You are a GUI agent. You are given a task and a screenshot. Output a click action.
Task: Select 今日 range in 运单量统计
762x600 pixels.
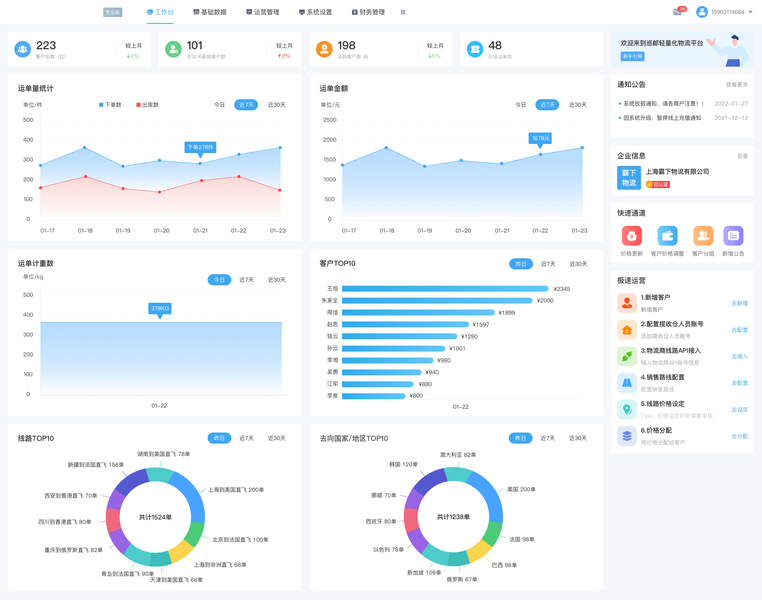coord(220,105)
